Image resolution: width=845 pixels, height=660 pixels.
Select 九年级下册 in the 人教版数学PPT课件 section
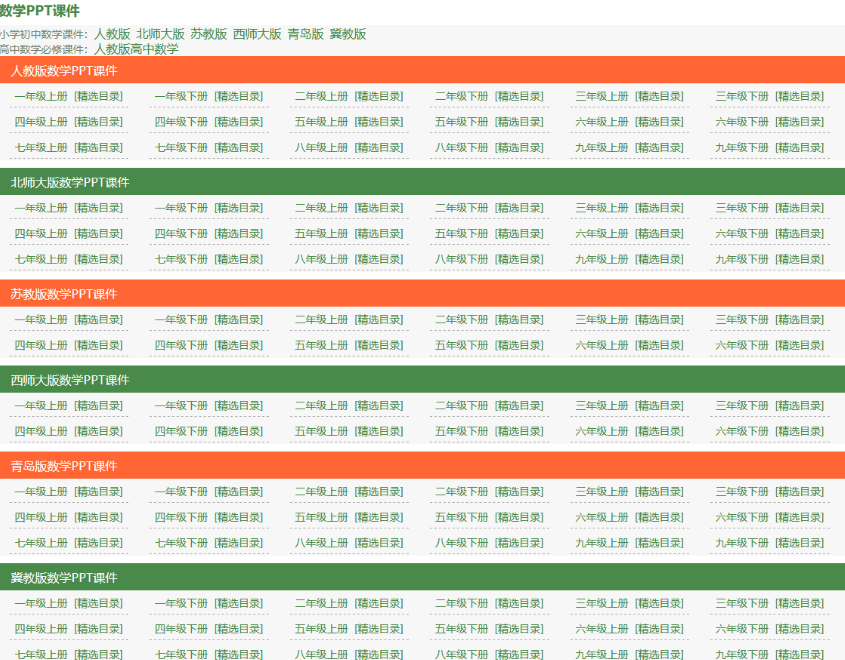(742, 148)
